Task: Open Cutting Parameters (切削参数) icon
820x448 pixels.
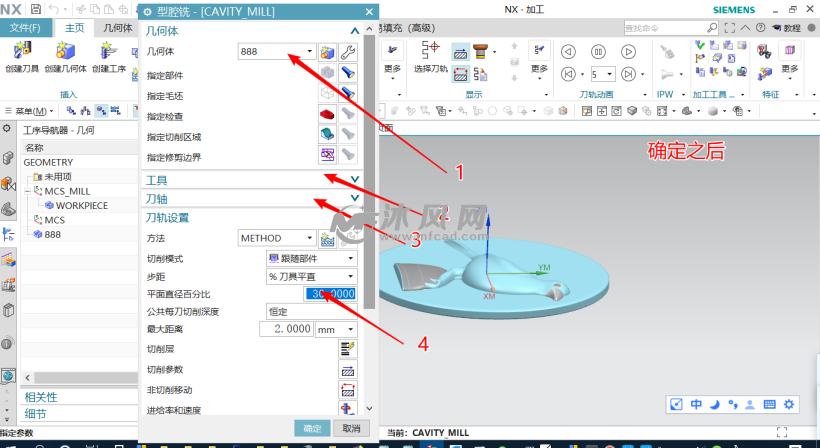Action: click(348, 369)
